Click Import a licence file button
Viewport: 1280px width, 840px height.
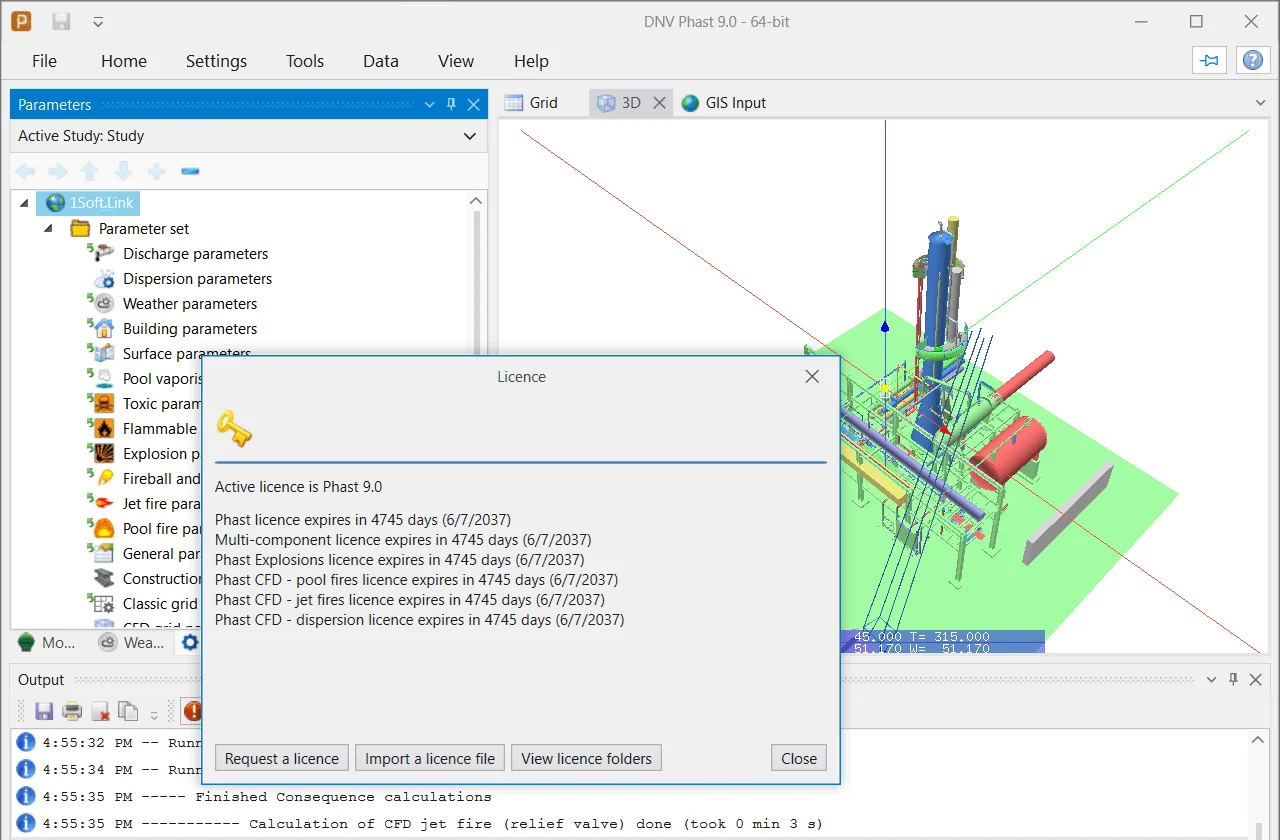click(x=430, y=758)
